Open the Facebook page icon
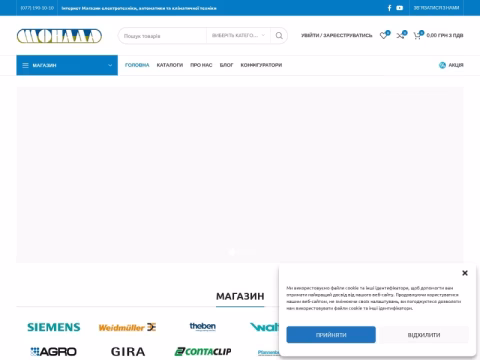Image resolution: width=480 pixels, height=360 pixels. pos(389,8)
